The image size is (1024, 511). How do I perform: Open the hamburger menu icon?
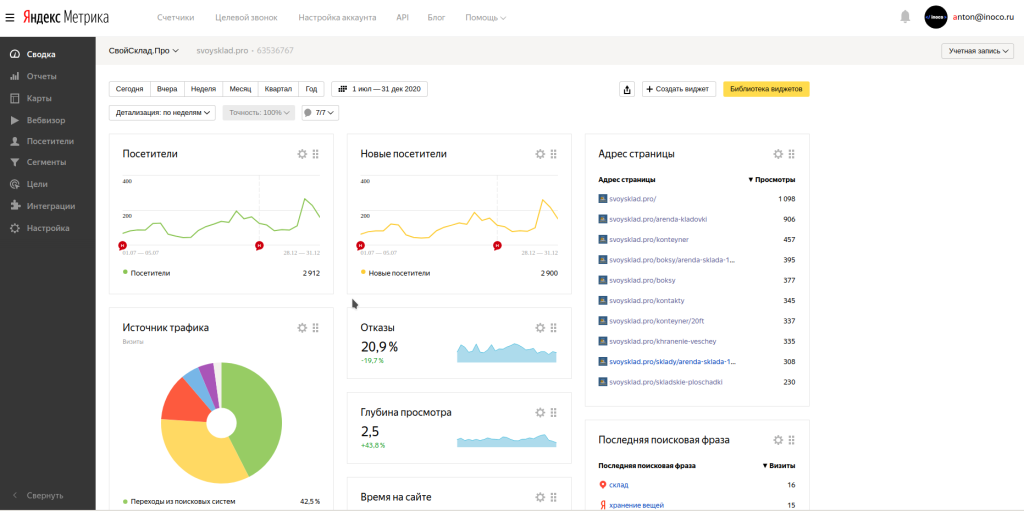coord(10,17)
